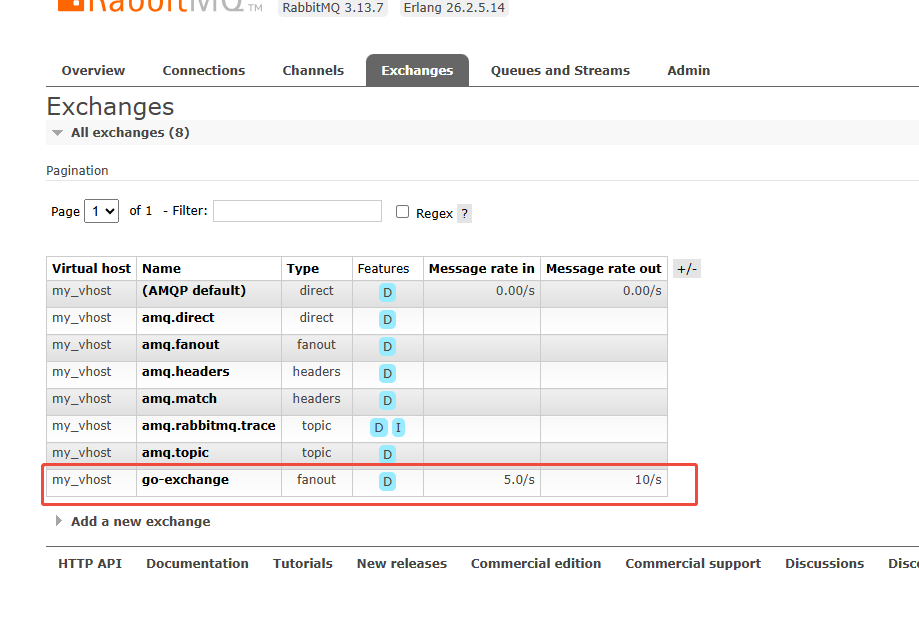Open the Documentation footer link

(198, 563)
